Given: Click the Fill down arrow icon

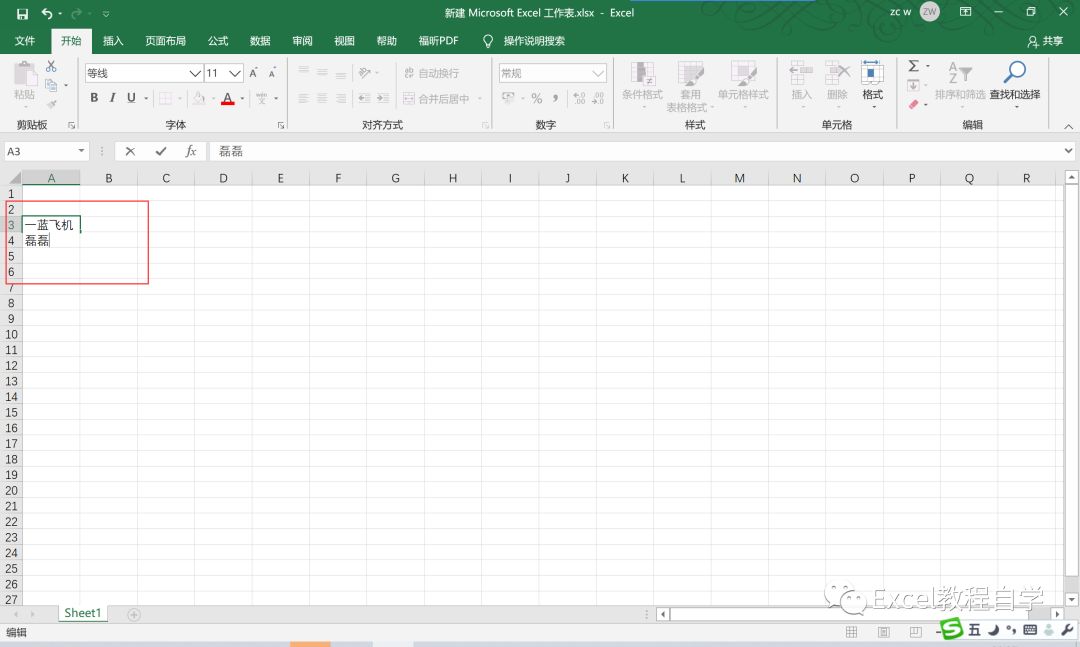Looking at the screenshot, I should click(x=913, y=85).
